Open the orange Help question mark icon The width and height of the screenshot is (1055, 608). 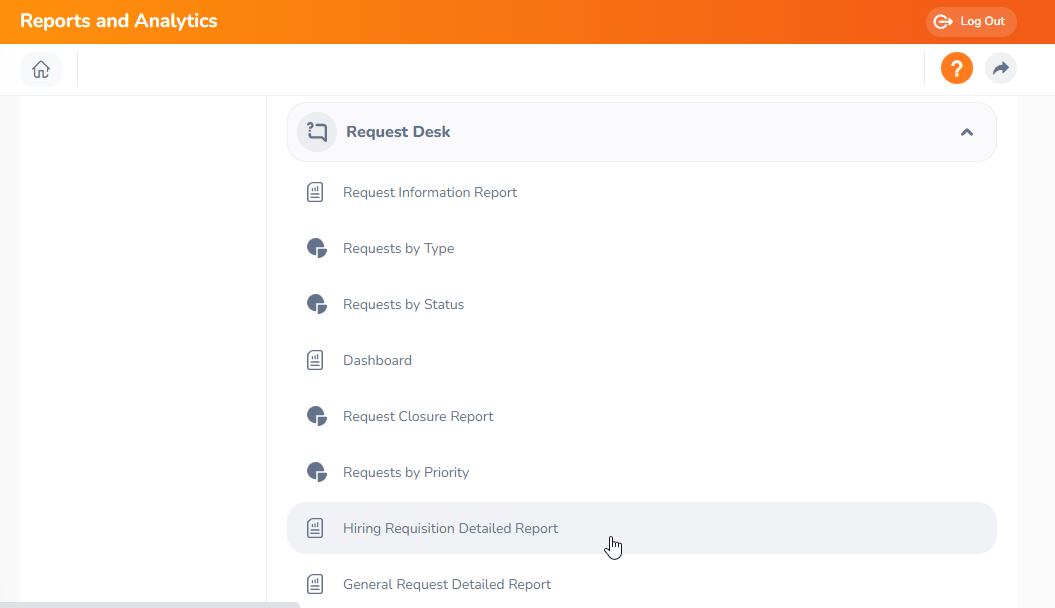(956, 69)
